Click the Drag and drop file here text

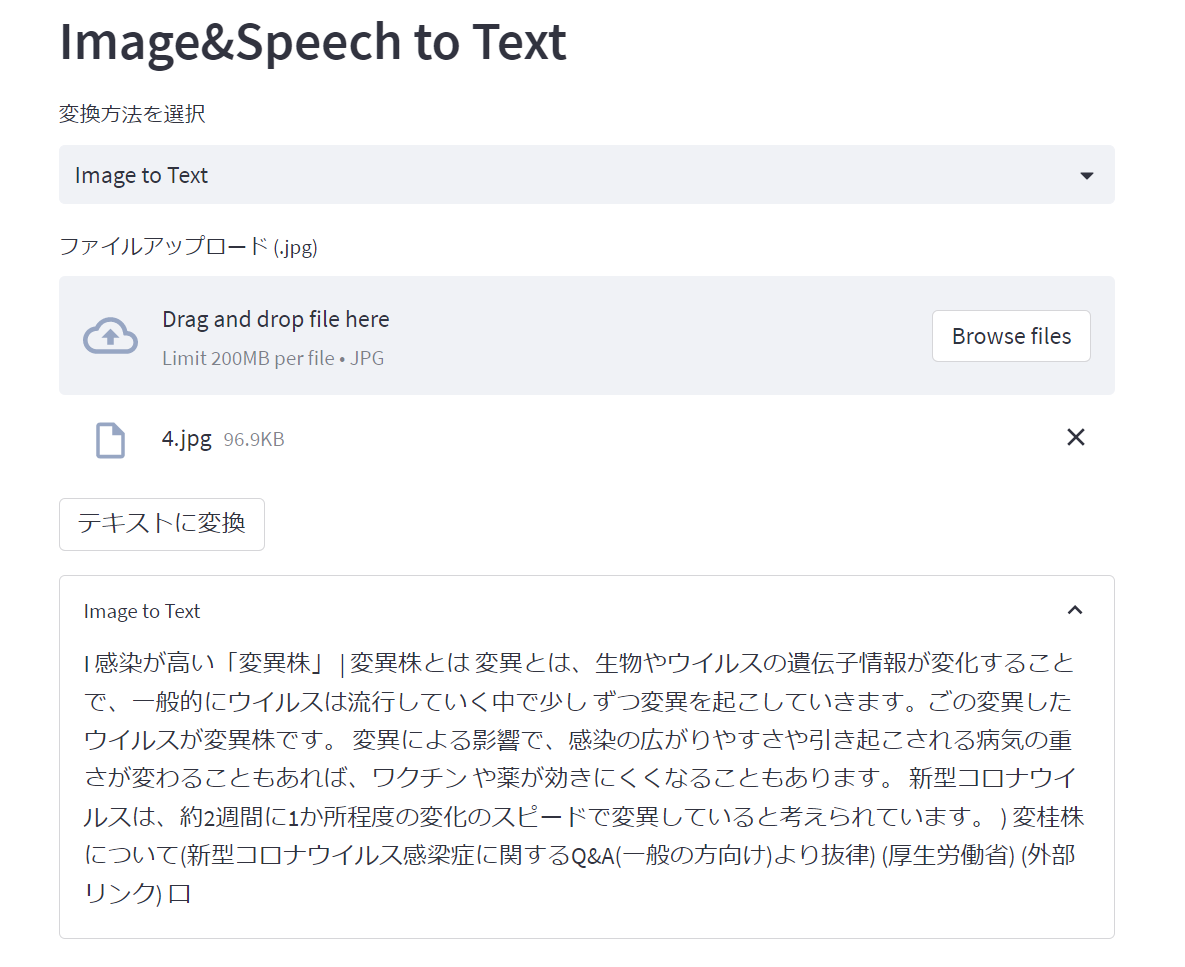[276, 319]
